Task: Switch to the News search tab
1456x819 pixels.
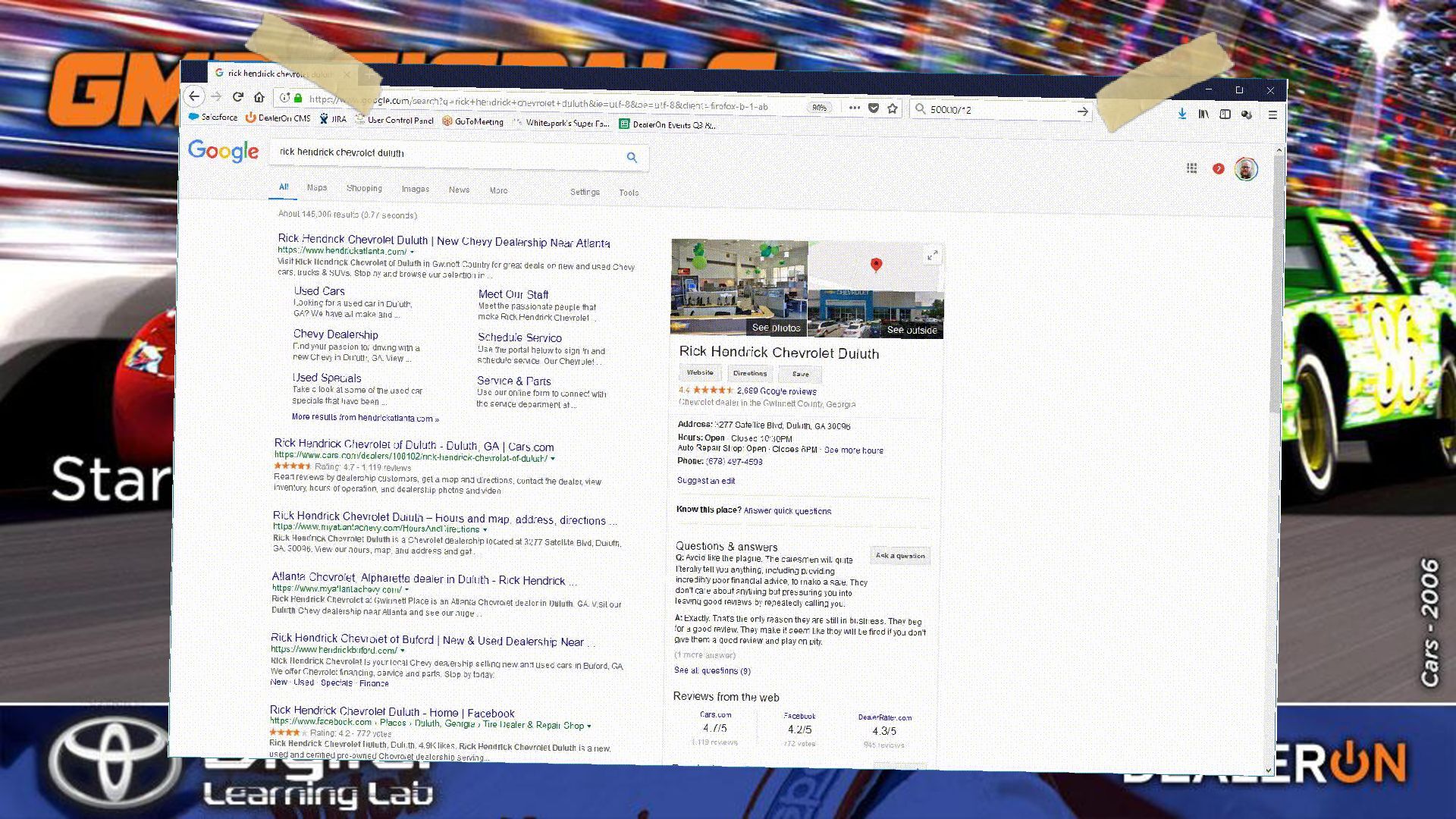Action: coord(459,190)
